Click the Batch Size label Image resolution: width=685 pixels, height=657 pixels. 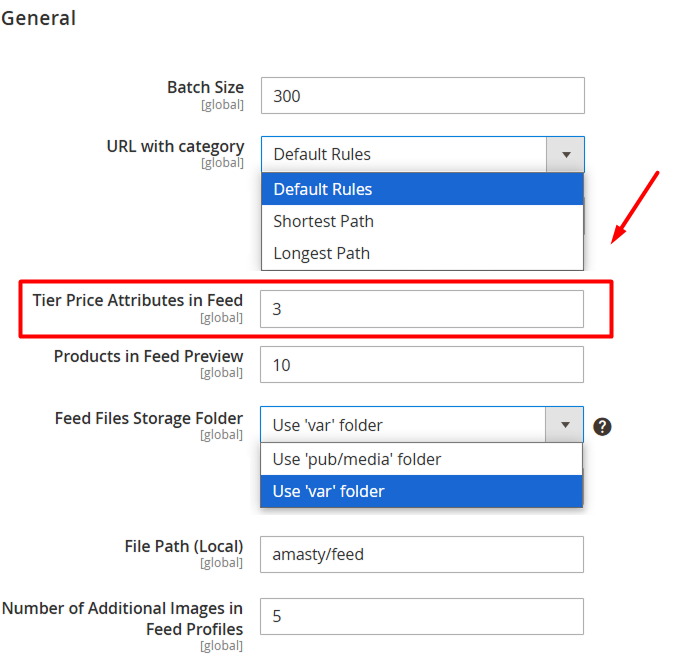pos(205,87)
